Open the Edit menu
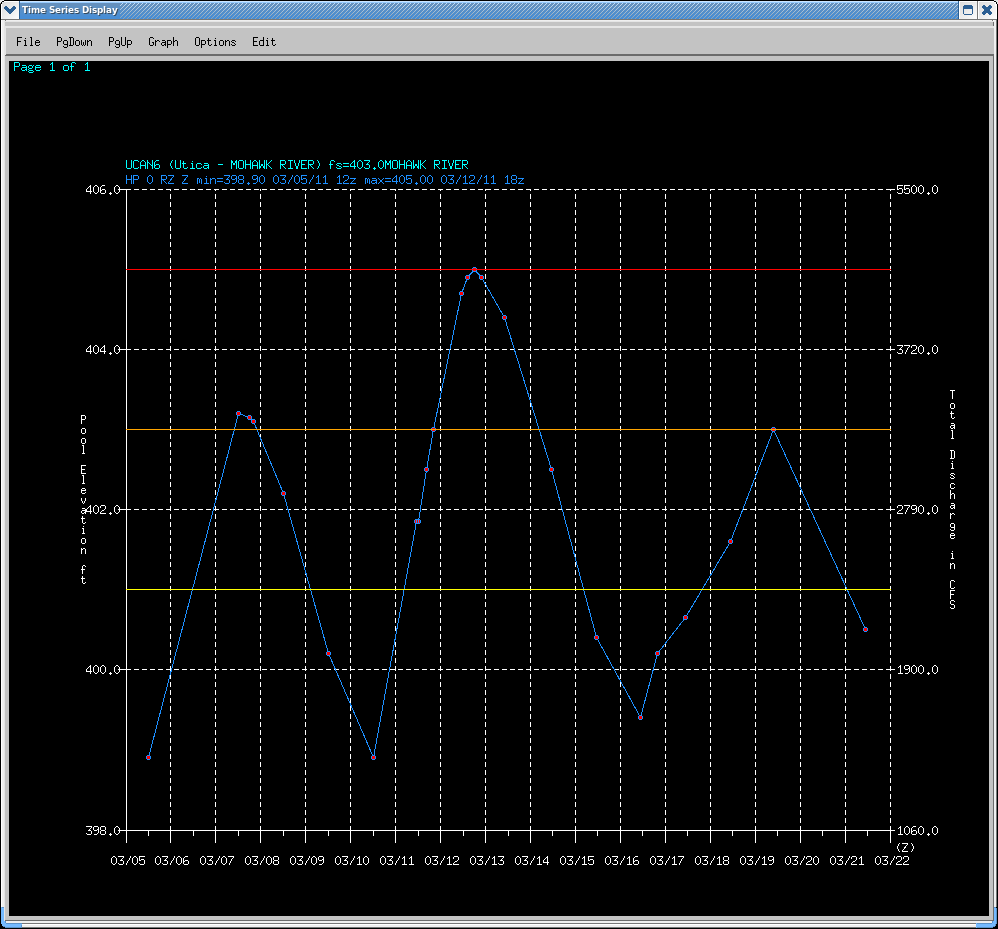Image resolution: width=998 pixels, height=929 pixels. [x=264, y=42]
